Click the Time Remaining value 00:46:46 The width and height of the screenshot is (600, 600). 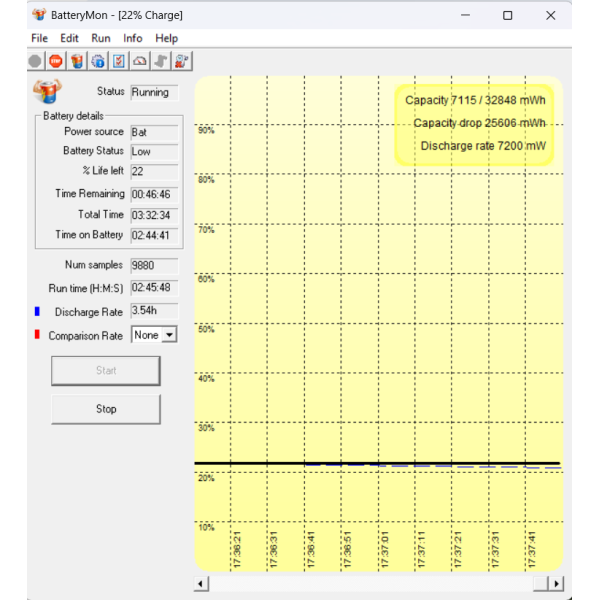[x=154, y=194]
